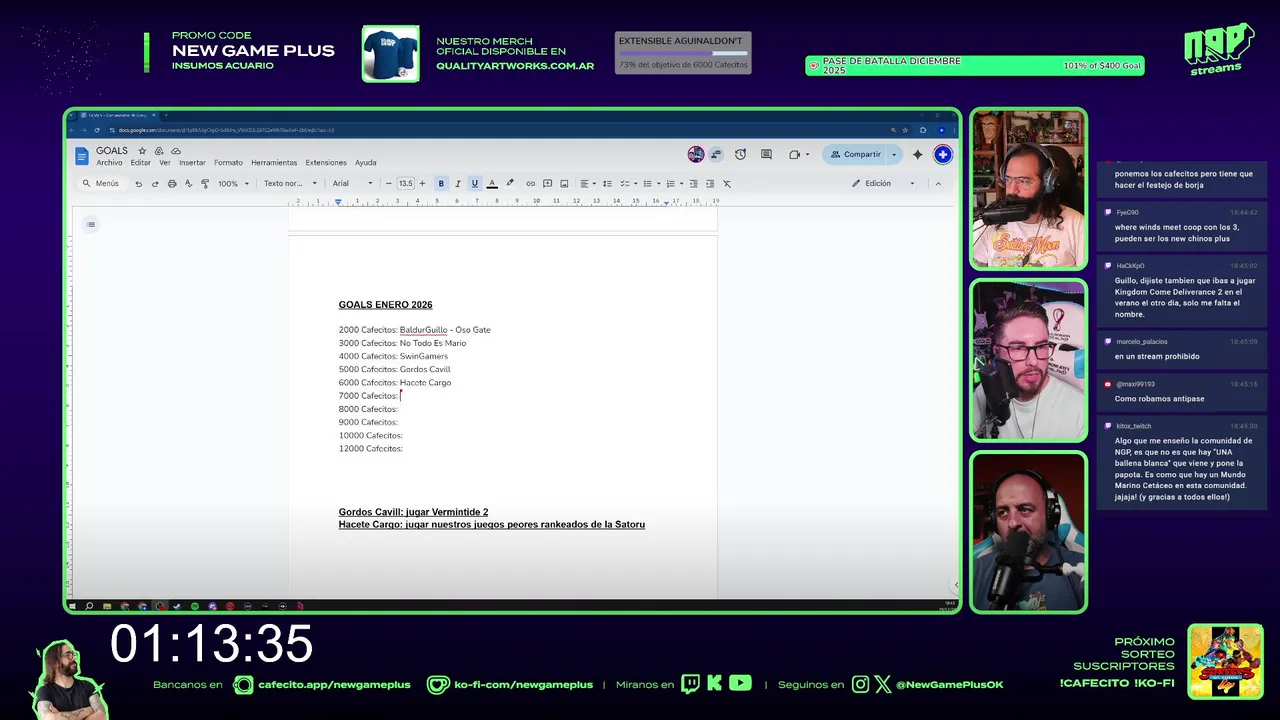
Task: Open the Edición mode dropdown
Action: pyautogui.click(x=883, y=184)
